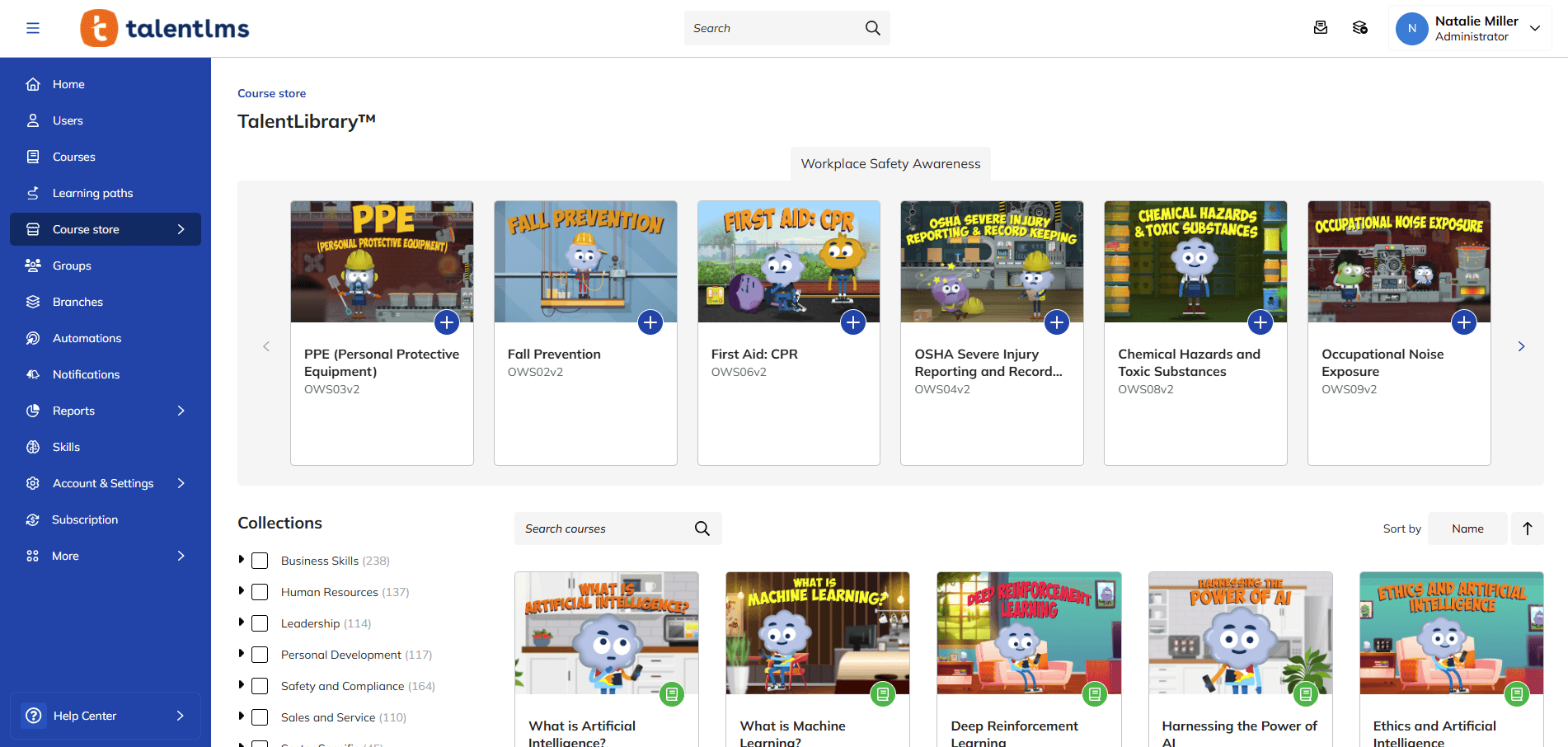Click the plus icon on PPE course card

446,322
